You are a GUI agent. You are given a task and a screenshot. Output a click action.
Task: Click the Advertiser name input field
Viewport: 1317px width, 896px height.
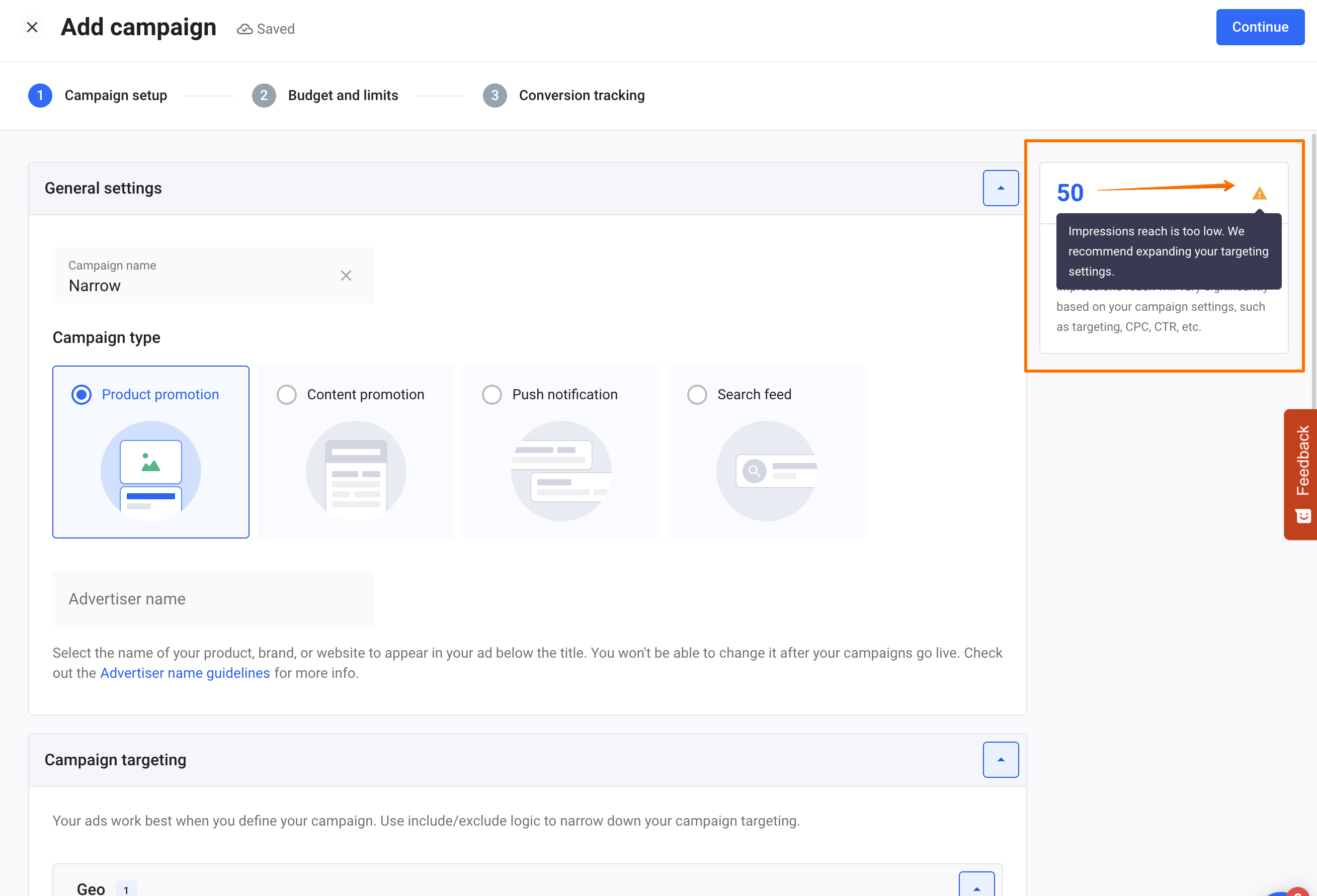coord(213,599)
